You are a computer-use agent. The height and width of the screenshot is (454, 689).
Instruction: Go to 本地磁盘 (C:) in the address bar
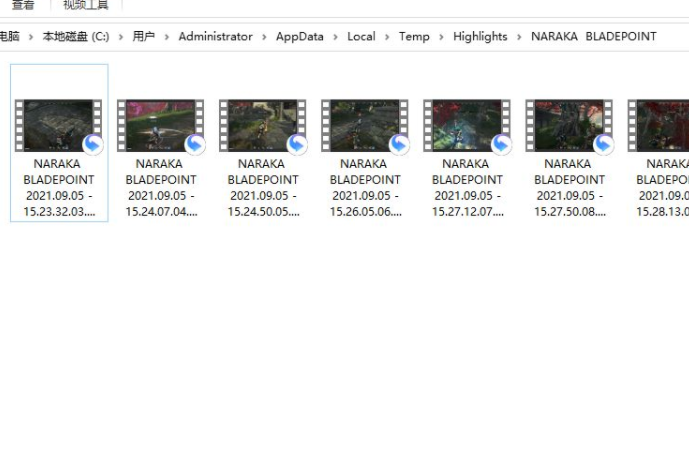coord(76,36)
